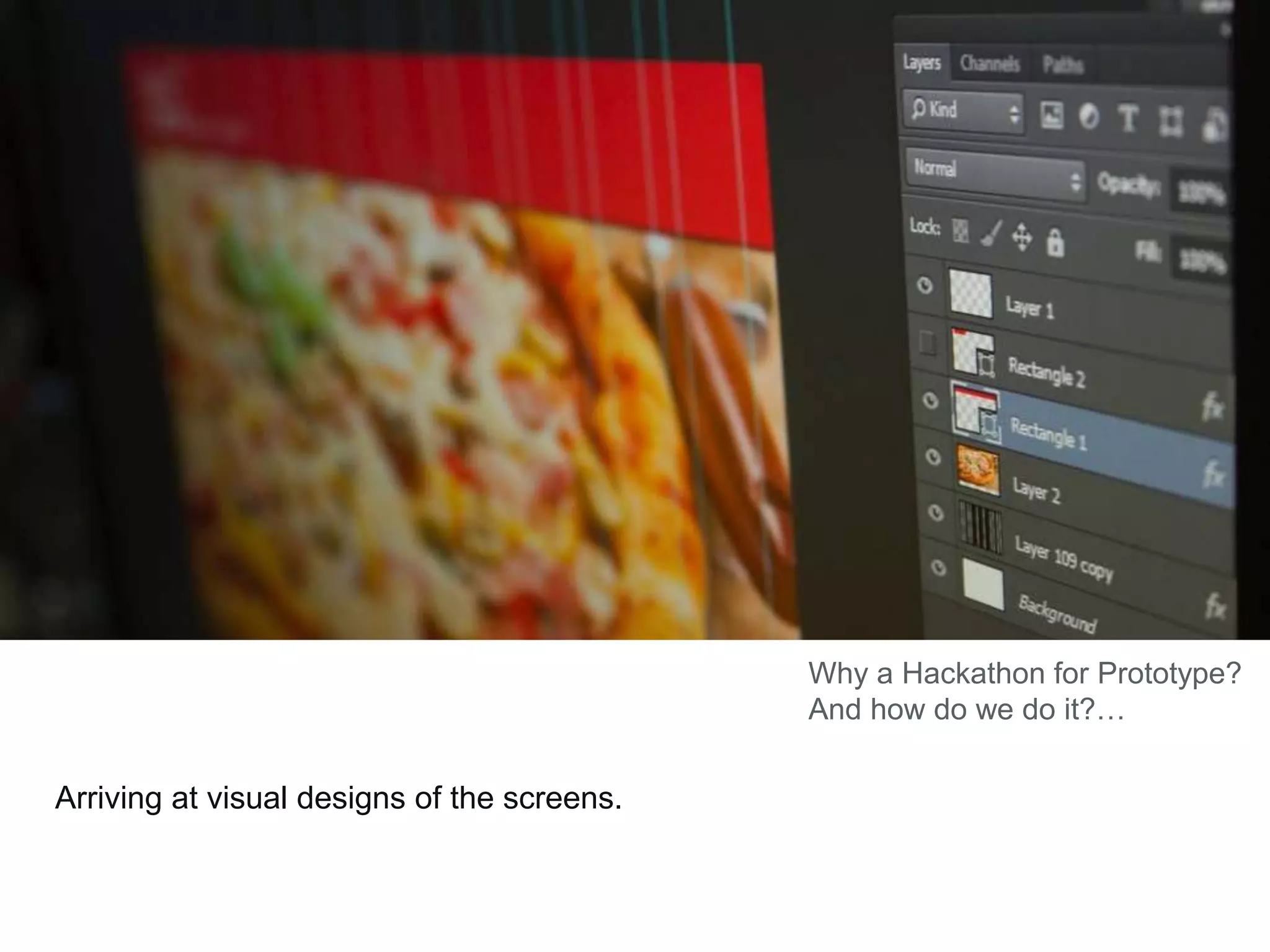
Task: Switch to the Layers tab
Action: point(922,62)
